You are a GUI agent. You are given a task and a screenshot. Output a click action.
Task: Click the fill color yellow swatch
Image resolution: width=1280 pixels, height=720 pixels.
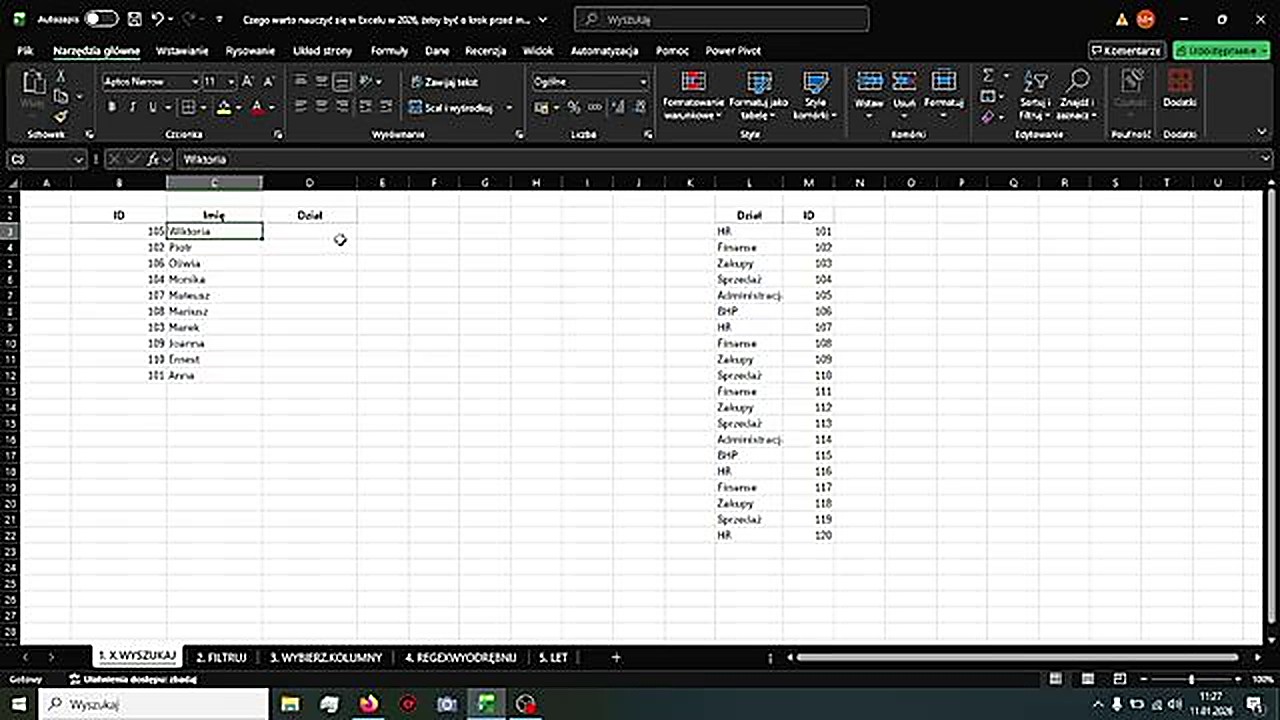coord(223,107)
